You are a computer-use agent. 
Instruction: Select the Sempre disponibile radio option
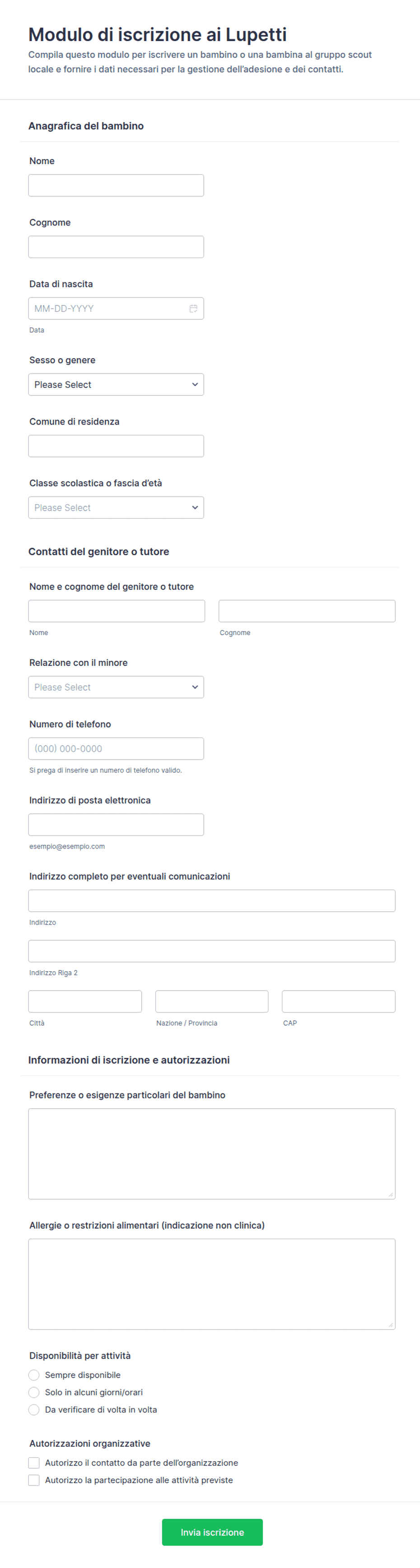(34, 1375)
